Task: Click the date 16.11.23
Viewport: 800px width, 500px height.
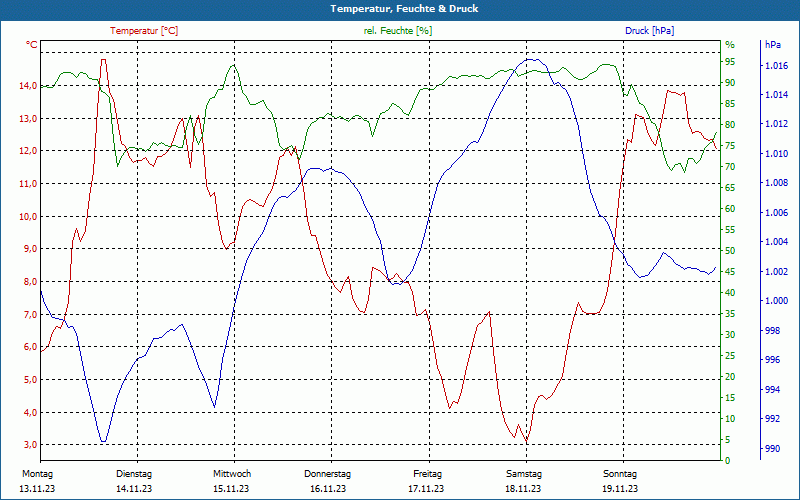Action: (328, 489)
